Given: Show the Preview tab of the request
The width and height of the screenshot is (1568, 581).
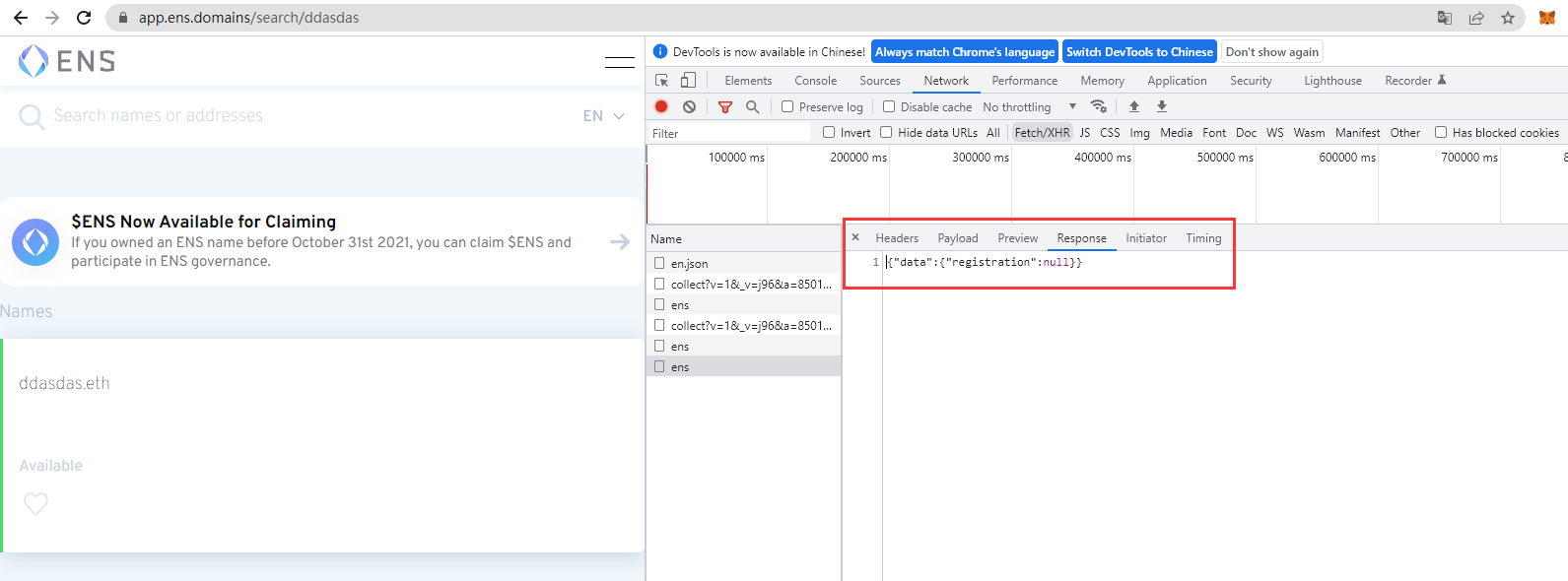Looking at the screenshot, I should click(1017, 238).
